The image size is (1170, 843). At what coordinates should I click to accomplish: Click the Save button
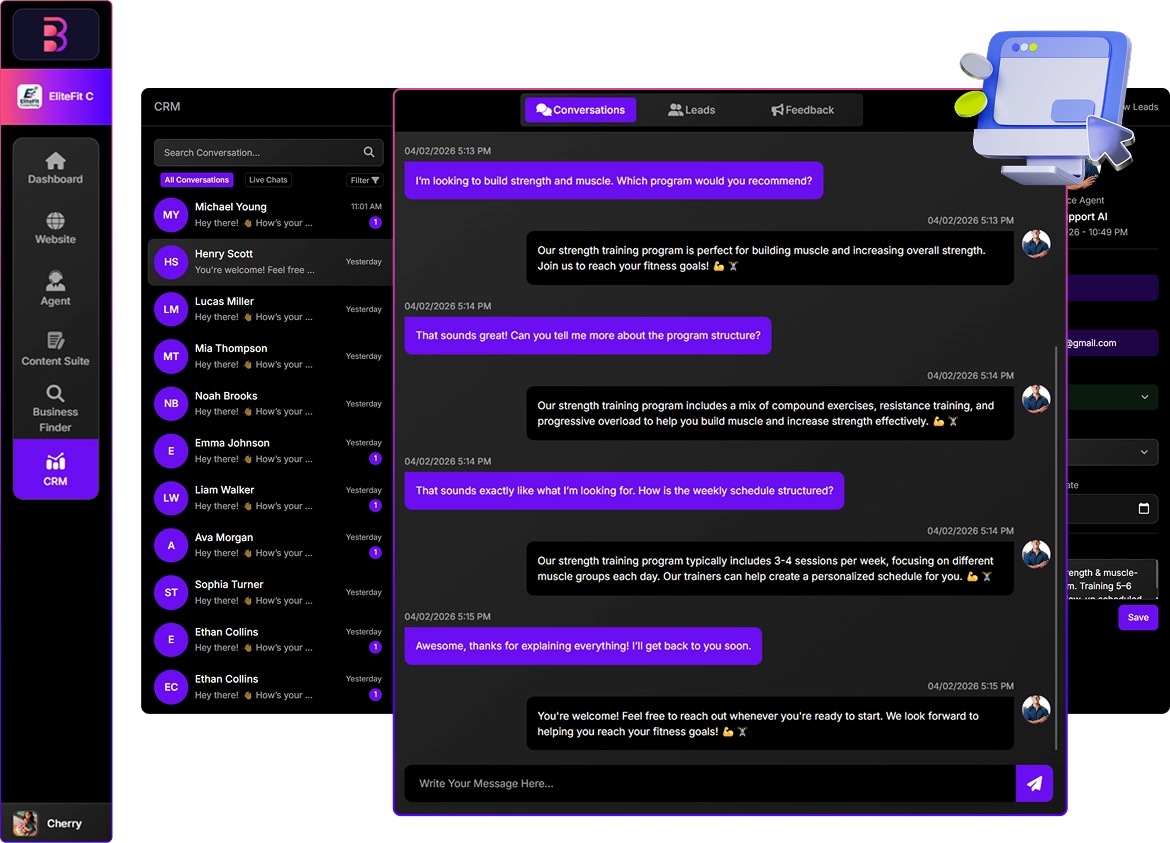click(1138, 618)
